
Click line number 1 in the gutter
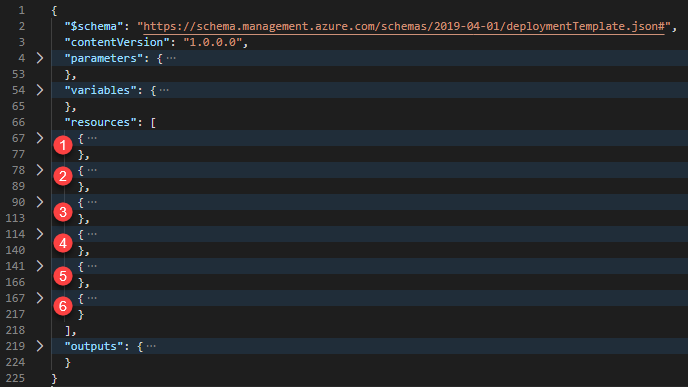coord(22,10)
